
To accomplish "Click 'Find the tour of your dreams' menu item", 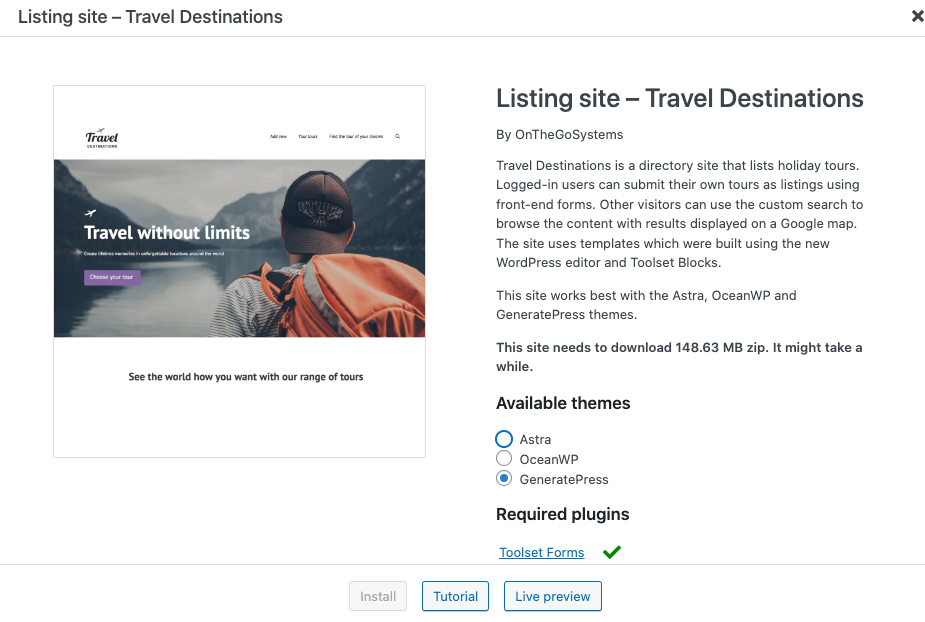I will pyautogui.click(x=355, y=136).
